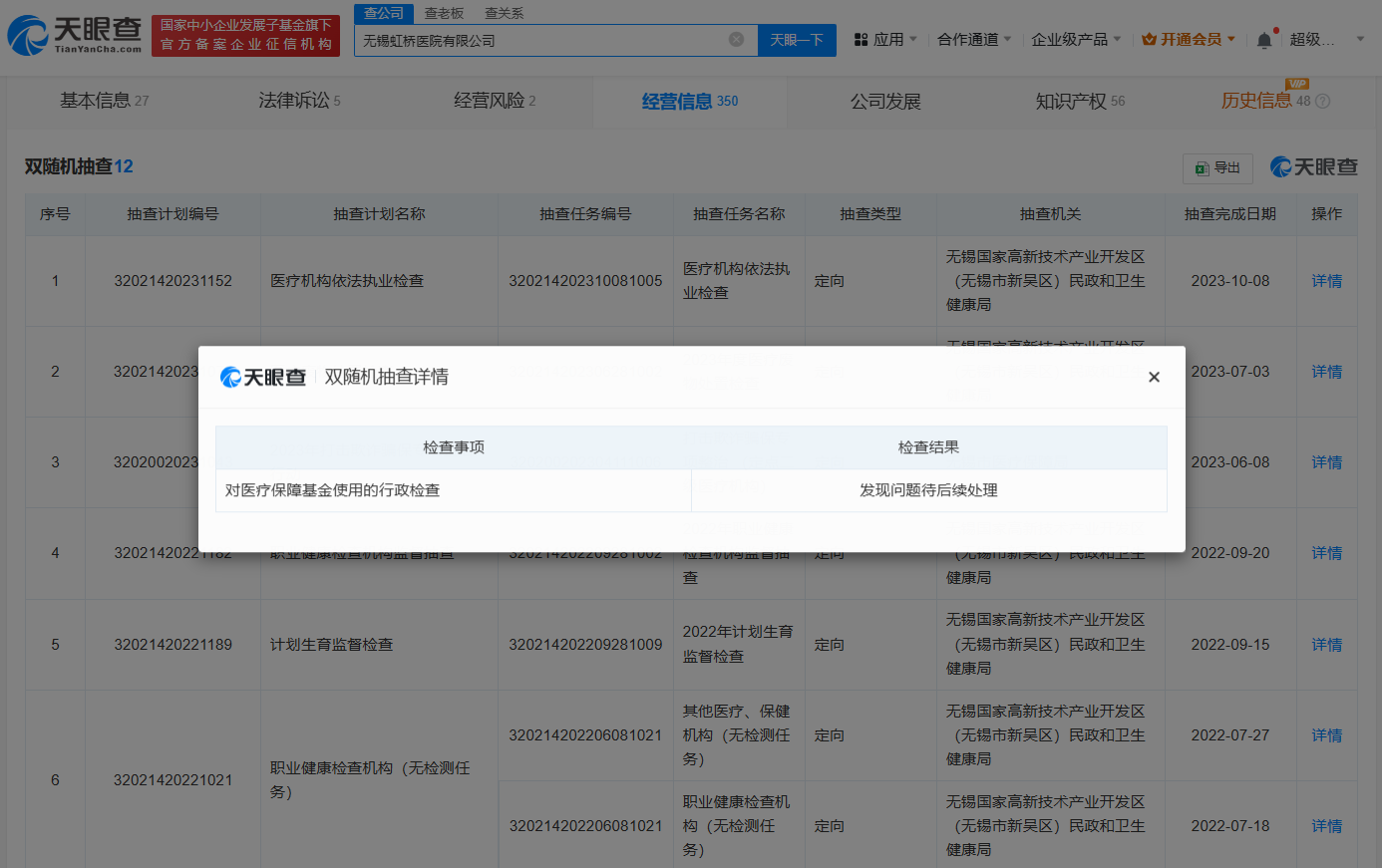
Task: Click the 天眼查 logo inside the dialog
Action: coord(262,377)
